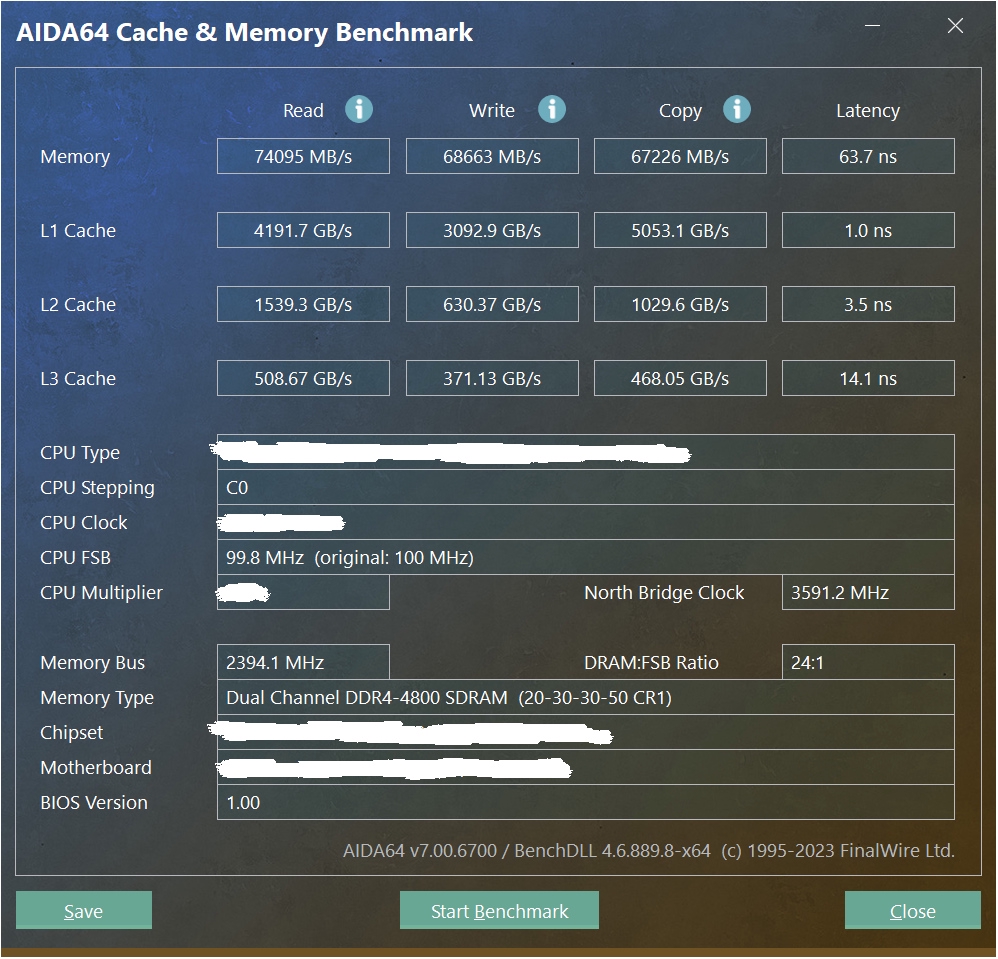Click the North Bridge Clock label
Image resolution: width=998 pixels, height=959 pixels.
(664, 593)
